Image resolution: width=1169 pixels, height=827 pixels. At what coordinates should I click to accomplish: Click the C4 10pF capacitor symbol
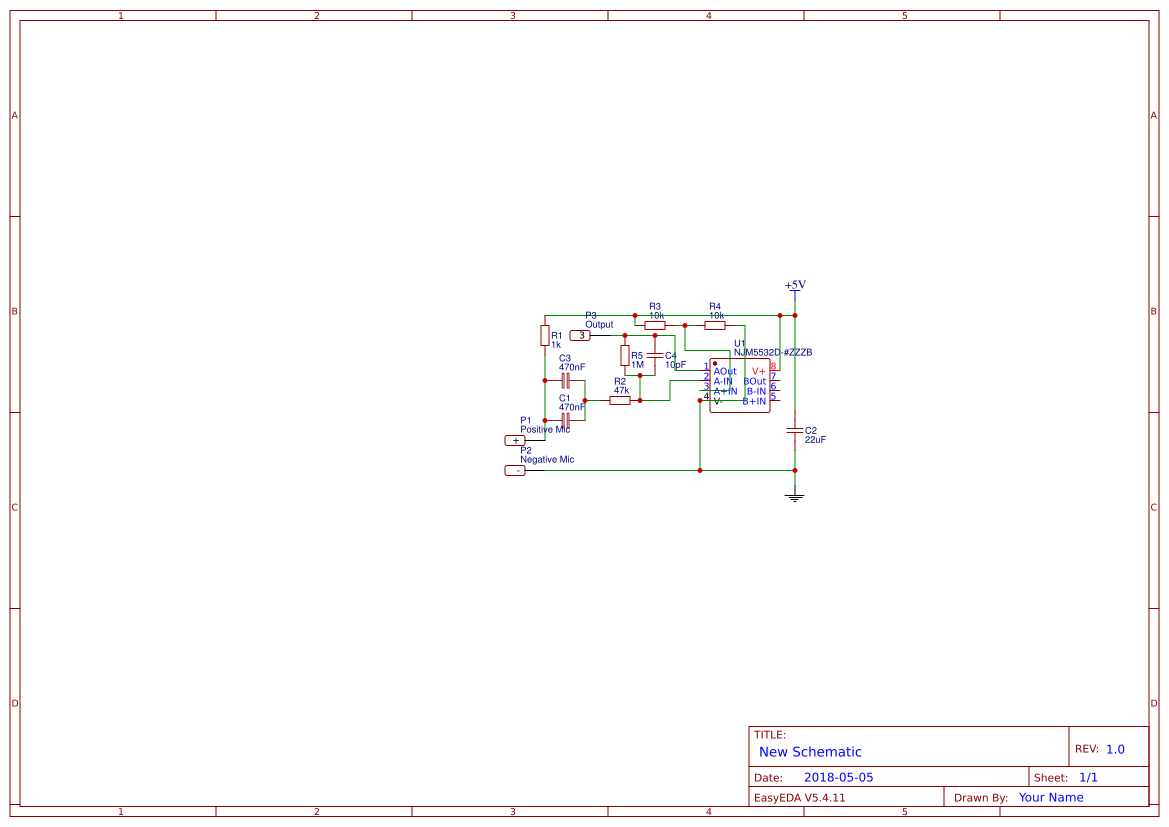tap(655, 355)
